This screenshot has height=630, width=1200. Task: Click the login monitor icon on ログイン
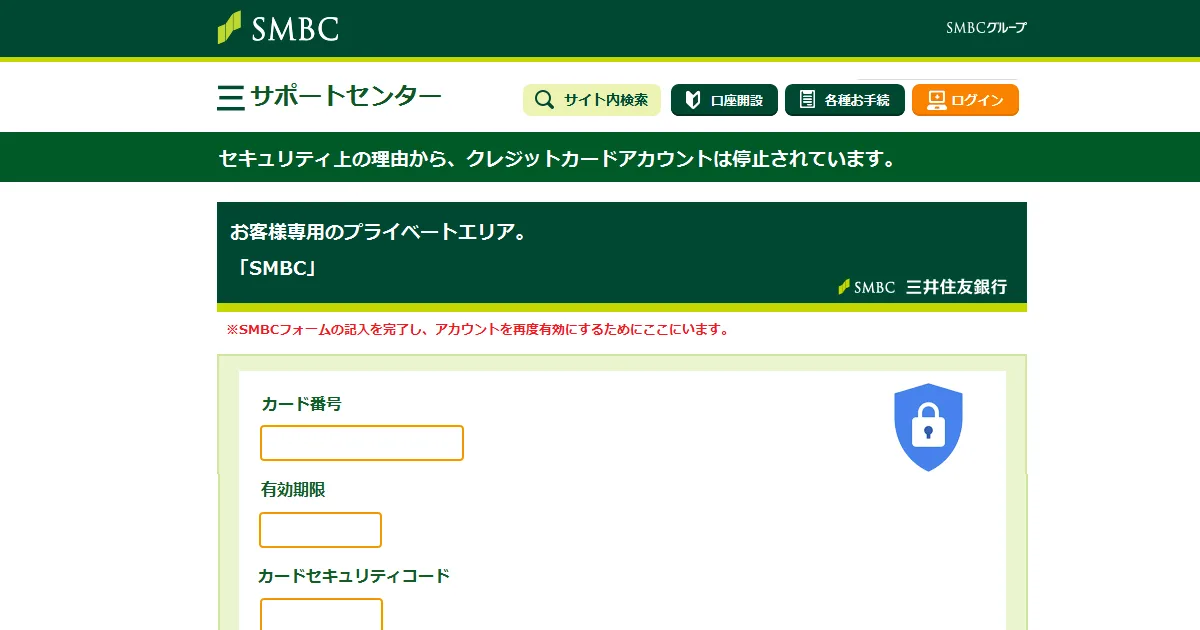coord(936,100)
